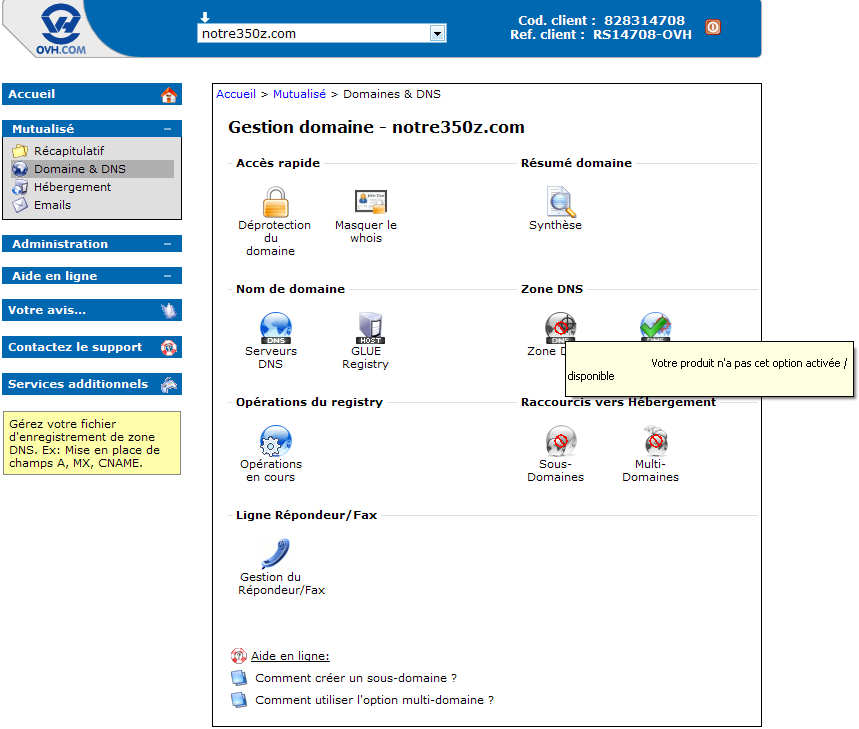
Task: Open Comment utiliser l'option multi-domaine ? guide
Action: (x=374, y=700)
